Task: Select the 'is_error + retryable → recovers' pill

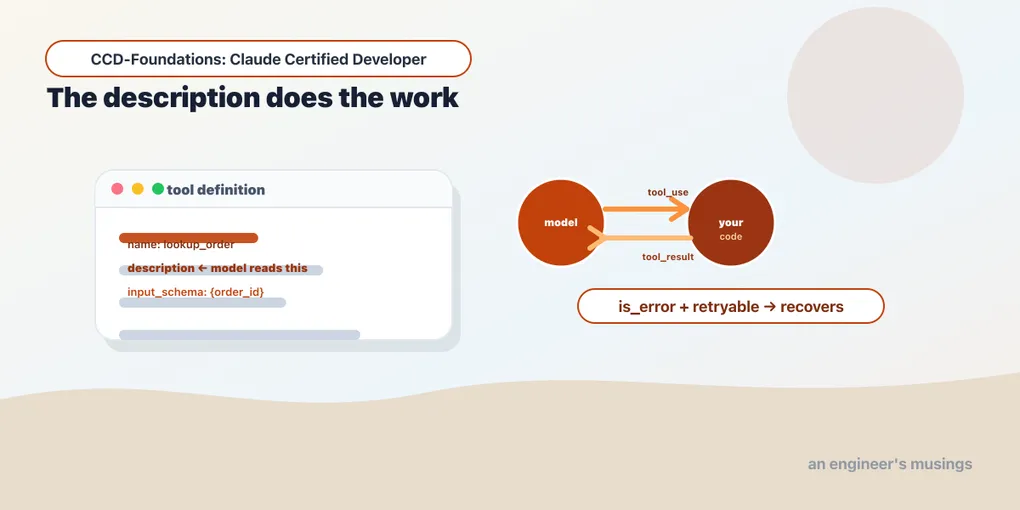Action: click(x=731, y=306)
